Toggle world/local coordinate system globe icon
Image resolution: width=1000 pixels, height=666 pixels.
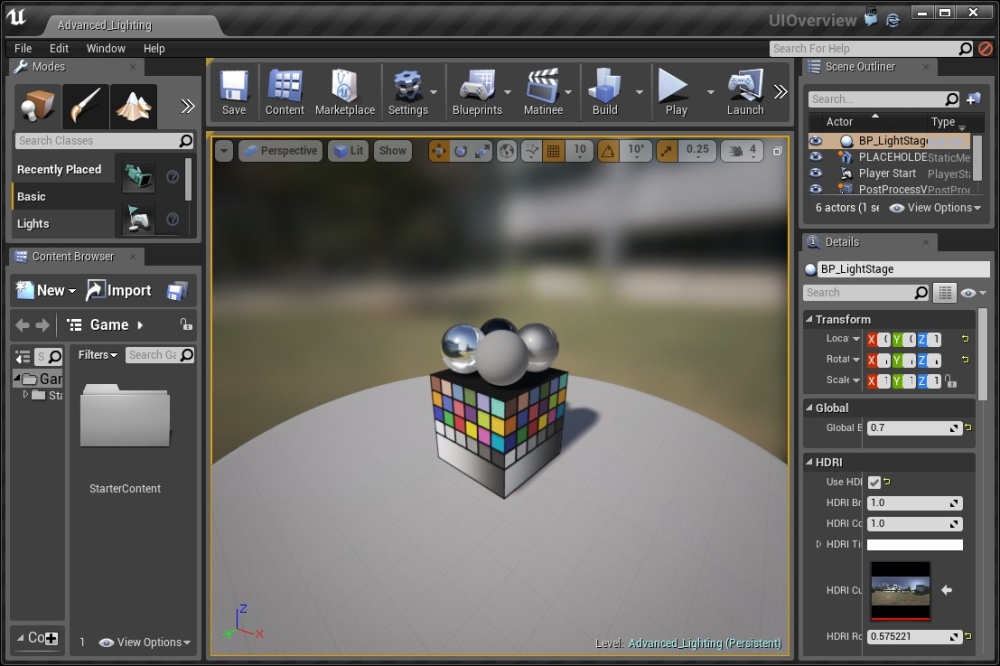pyautogui.click(x=506, y=151)
